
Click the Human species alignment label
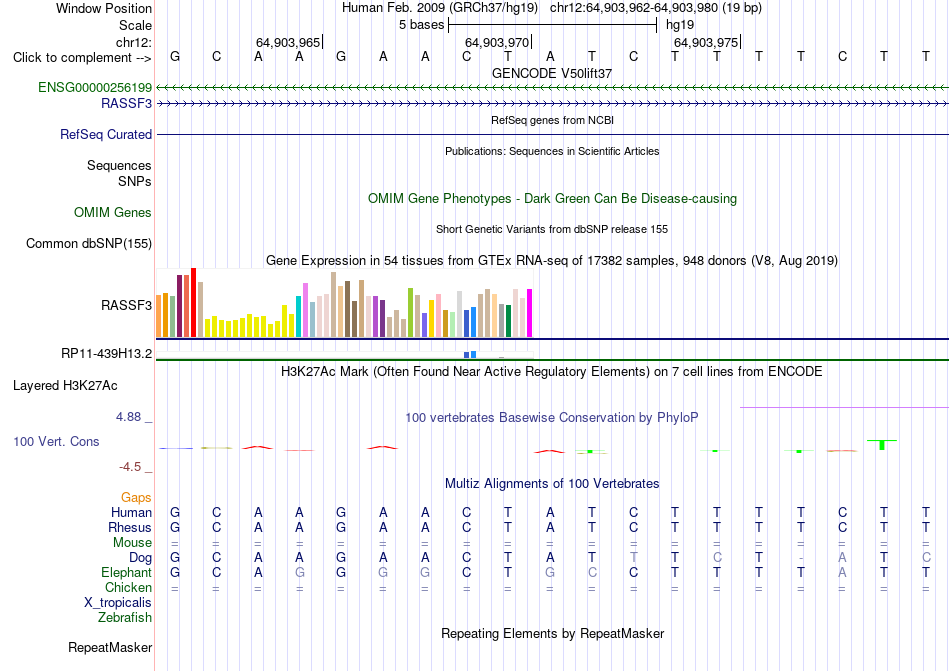pyautogui.click(x=131, y=512)
